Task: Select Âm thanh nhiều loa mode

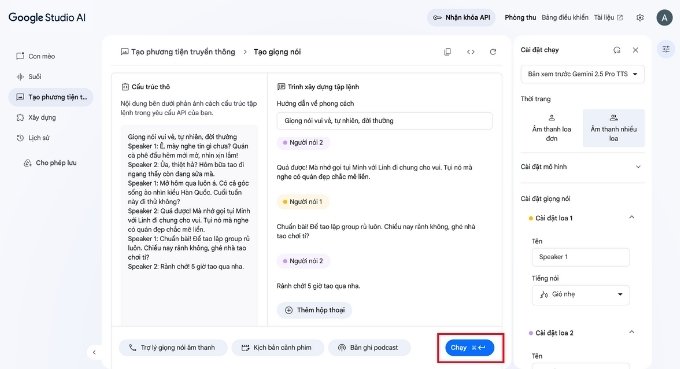Action: point(613,128)
